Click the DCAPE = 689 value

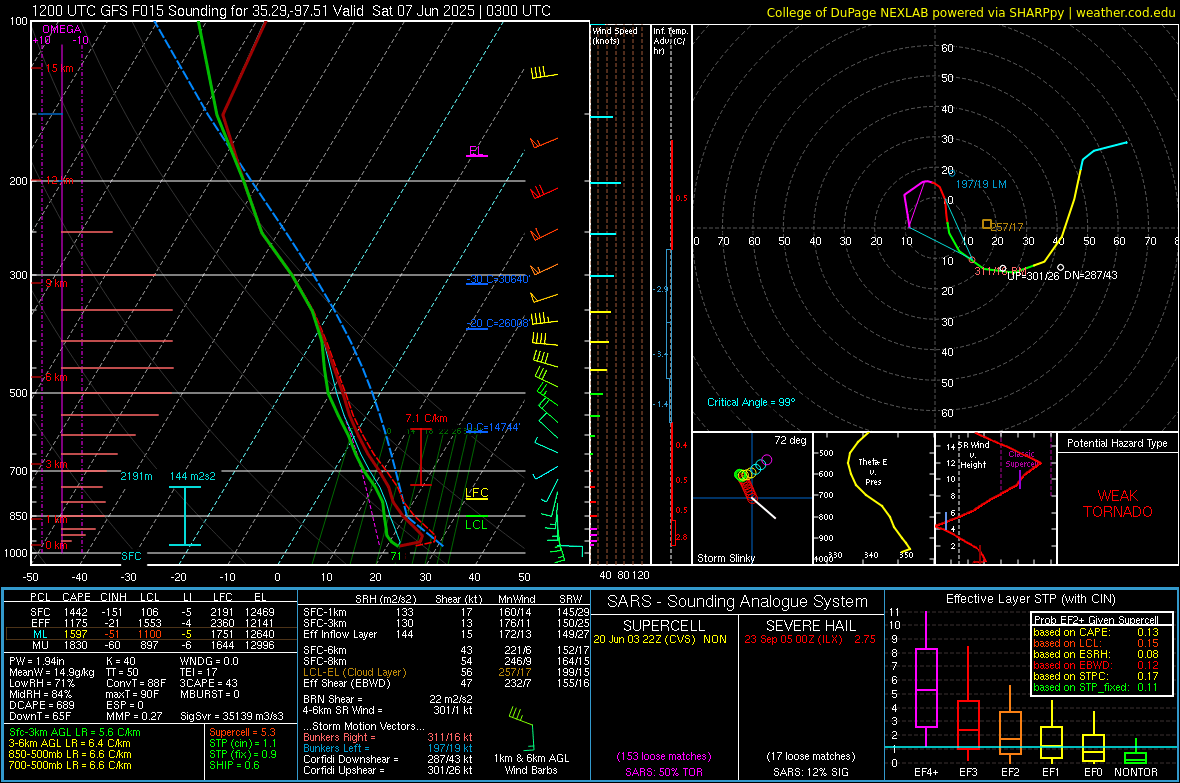41,705
